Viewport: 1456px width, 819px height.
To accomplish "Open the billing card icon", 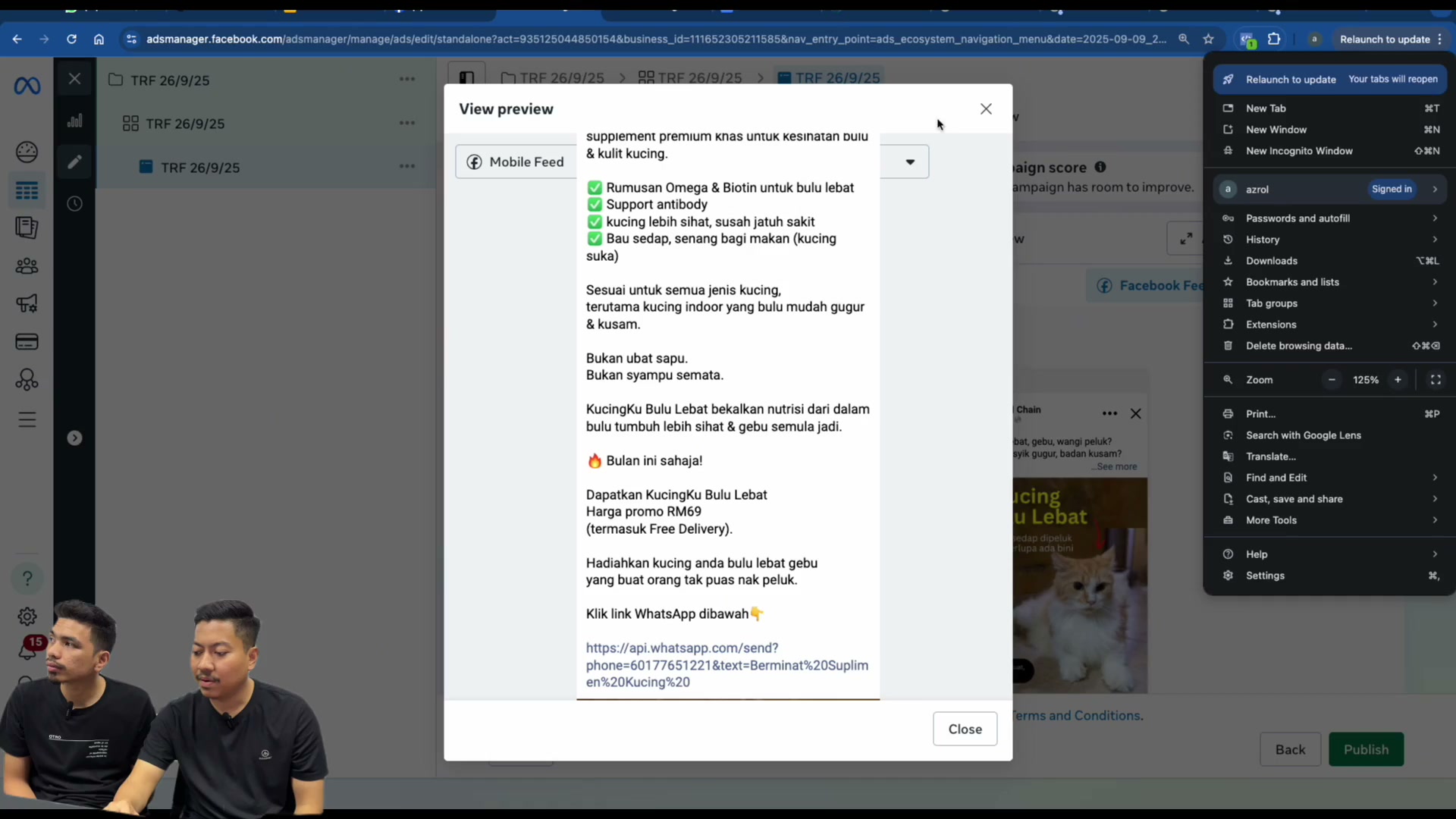I will [27, 342].
